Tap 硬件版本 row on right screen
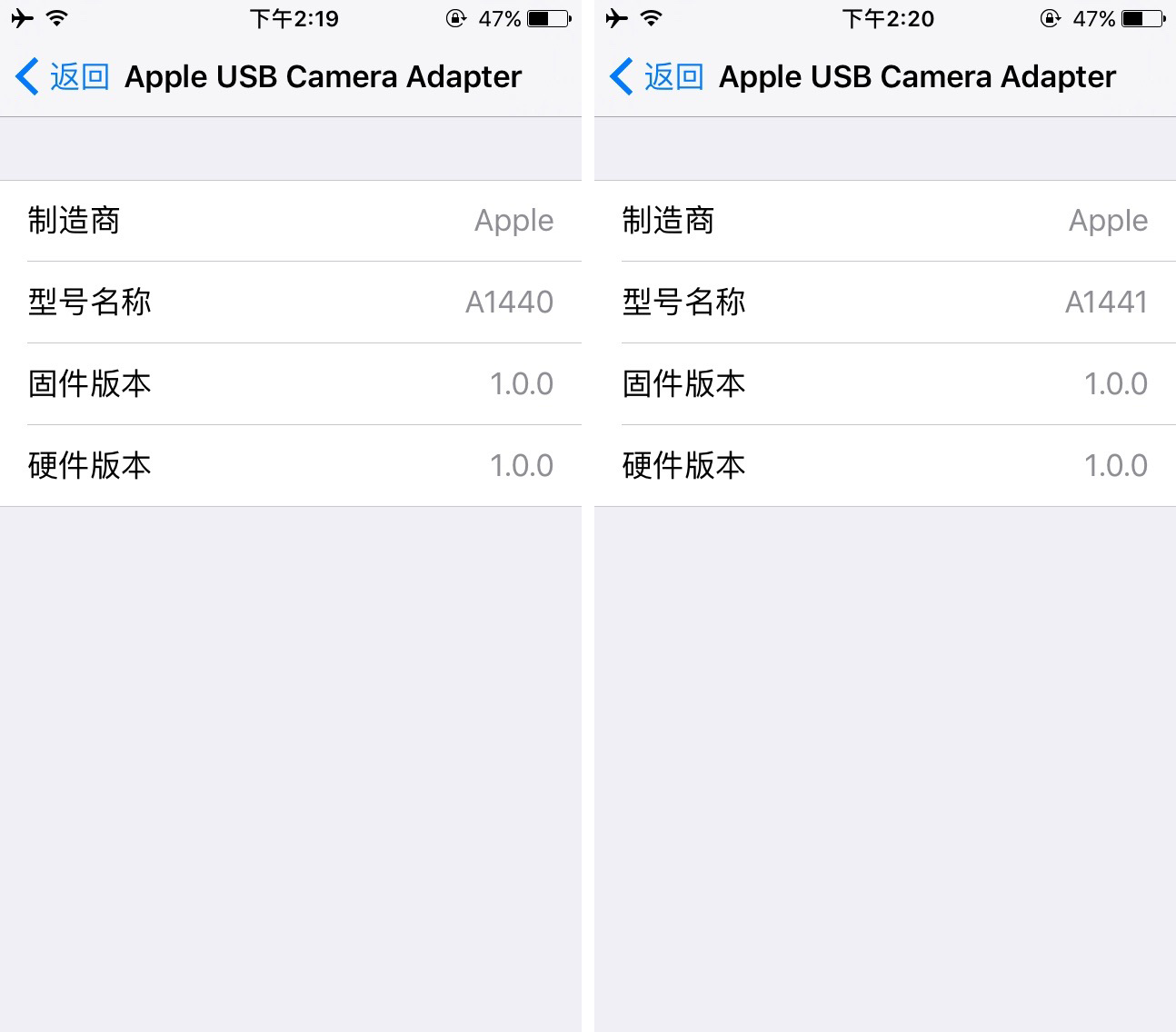1176x1032 pixels. click(x=885, y=466)
